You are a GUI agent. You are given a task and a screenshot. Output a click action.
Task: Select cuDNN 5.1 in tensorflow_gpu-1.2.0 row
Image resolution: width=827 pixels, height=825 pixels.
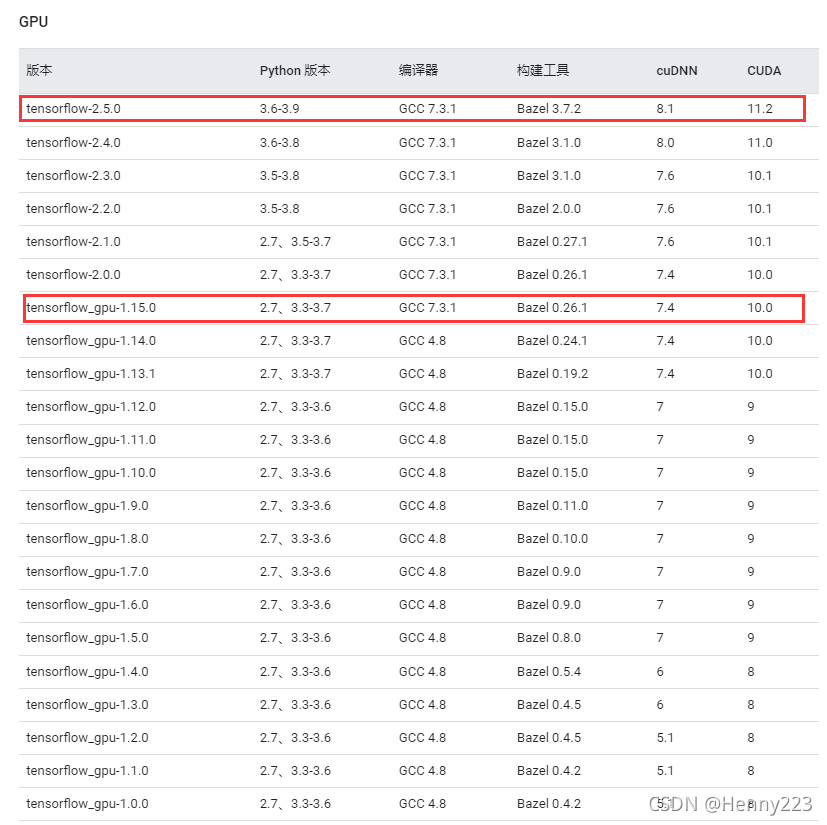pyautogui.click(x=665, y=738)
